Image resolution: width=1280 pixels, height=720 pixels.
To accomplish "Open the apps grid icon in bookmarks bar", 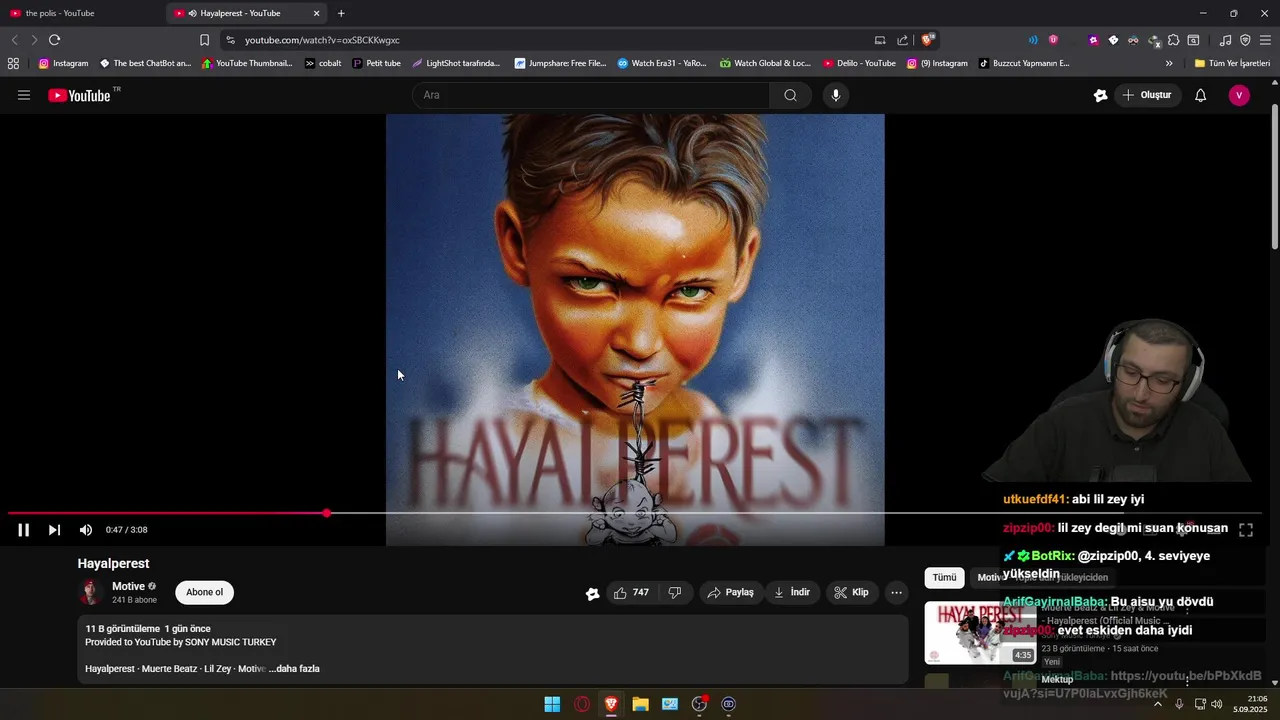I will point(13,63).
